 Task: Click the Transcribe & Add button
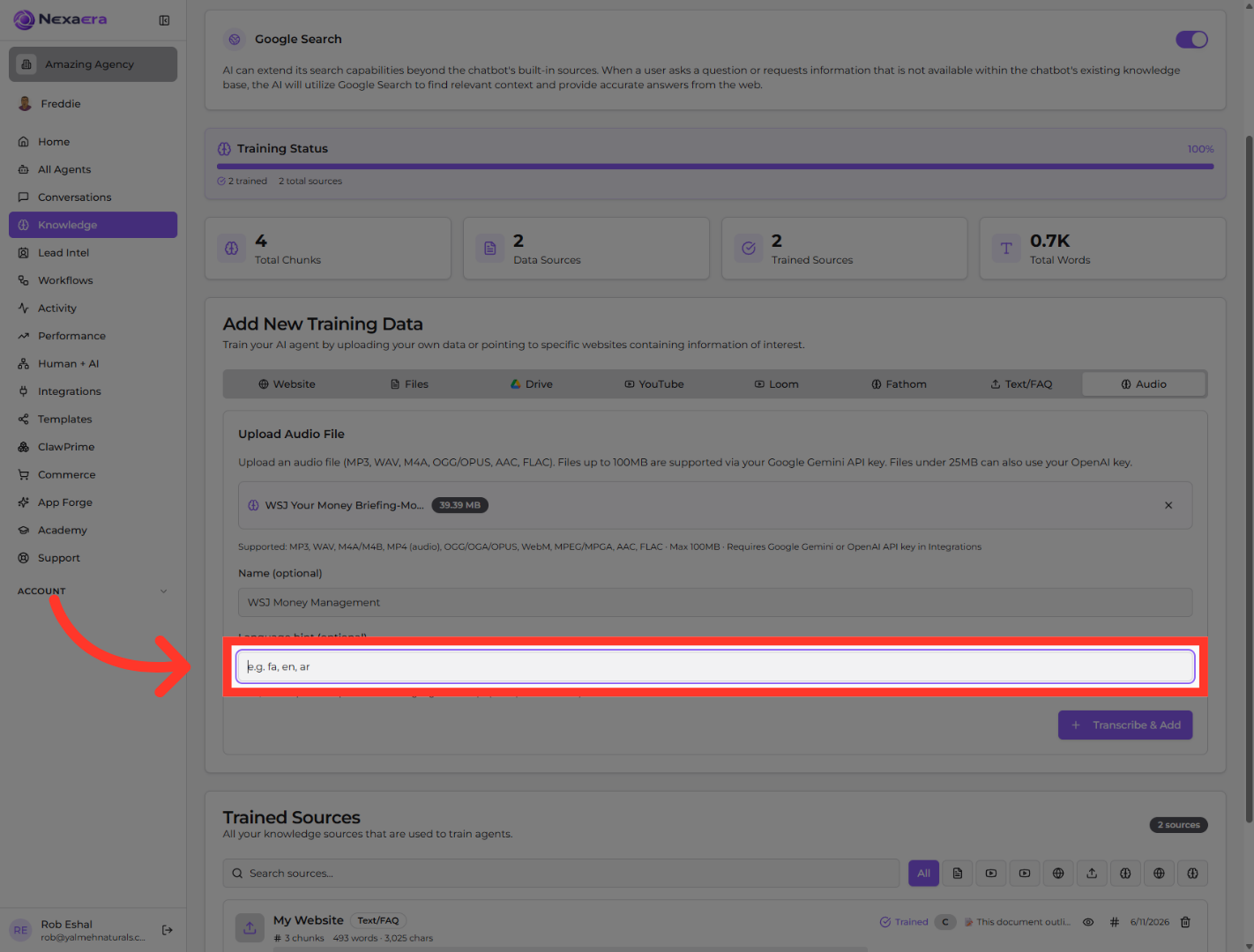pos(1125,725)
